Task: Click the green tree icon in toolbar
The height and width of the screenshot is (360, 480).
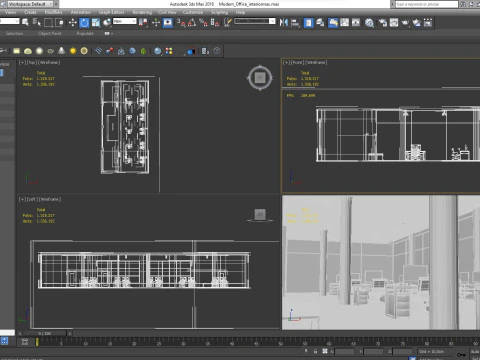Action: (143, 51)
